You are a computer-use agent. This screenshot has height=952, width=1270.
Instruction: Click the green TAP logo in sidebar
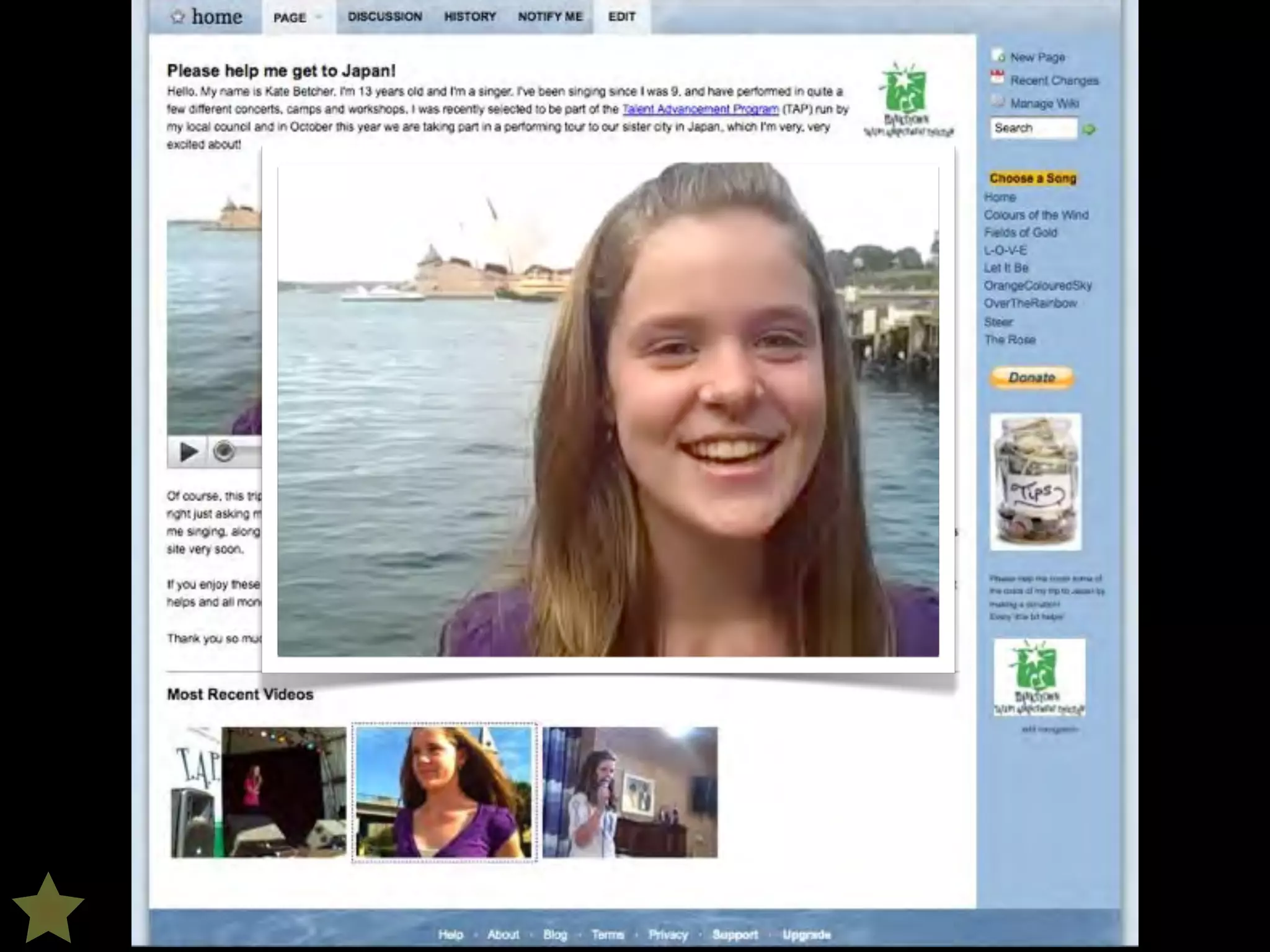click(x=1039, y=679)
